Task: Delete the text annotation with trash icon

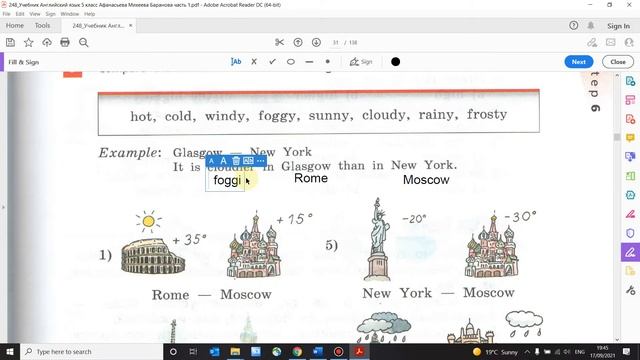Action: pyautogui.click(x=236, y=161)
